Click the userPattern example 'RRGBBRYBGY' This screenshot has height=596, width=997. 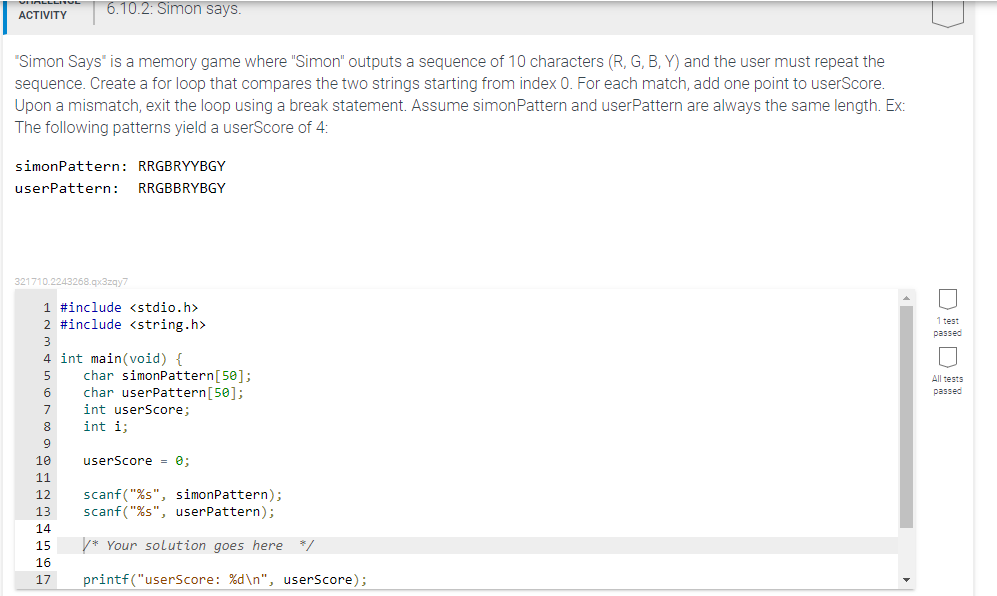point(182,188)
